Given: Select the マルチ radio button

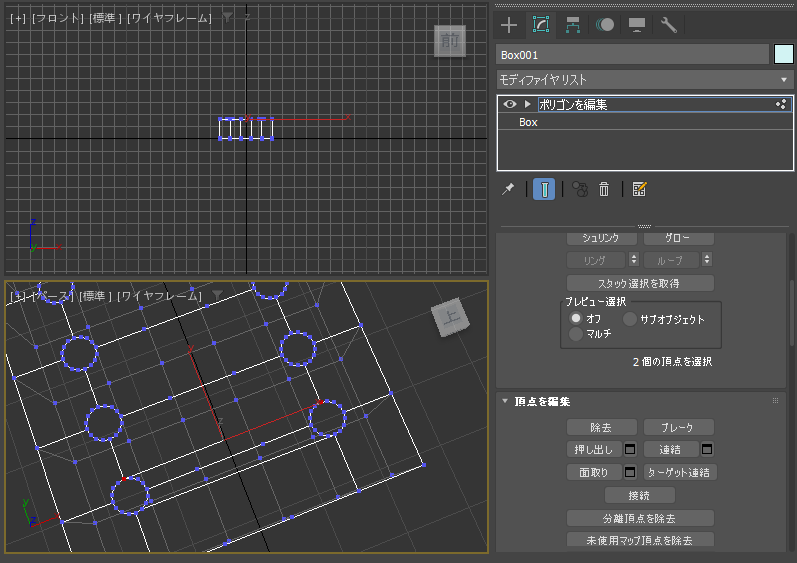Looking at the screenshot, I should (575, 334).
